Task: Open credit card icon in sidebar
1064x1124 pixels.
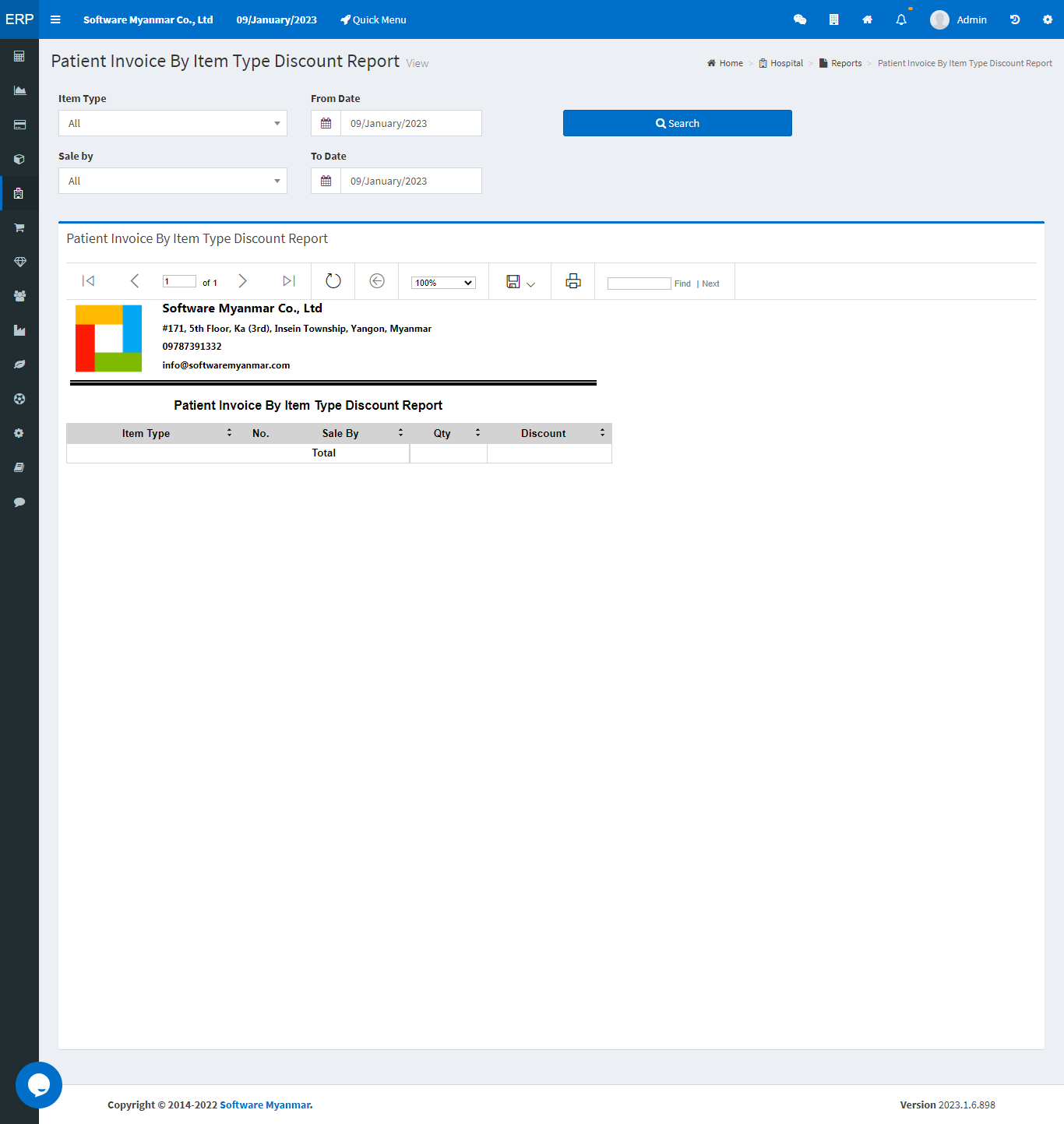Action: tap(19, 125)
